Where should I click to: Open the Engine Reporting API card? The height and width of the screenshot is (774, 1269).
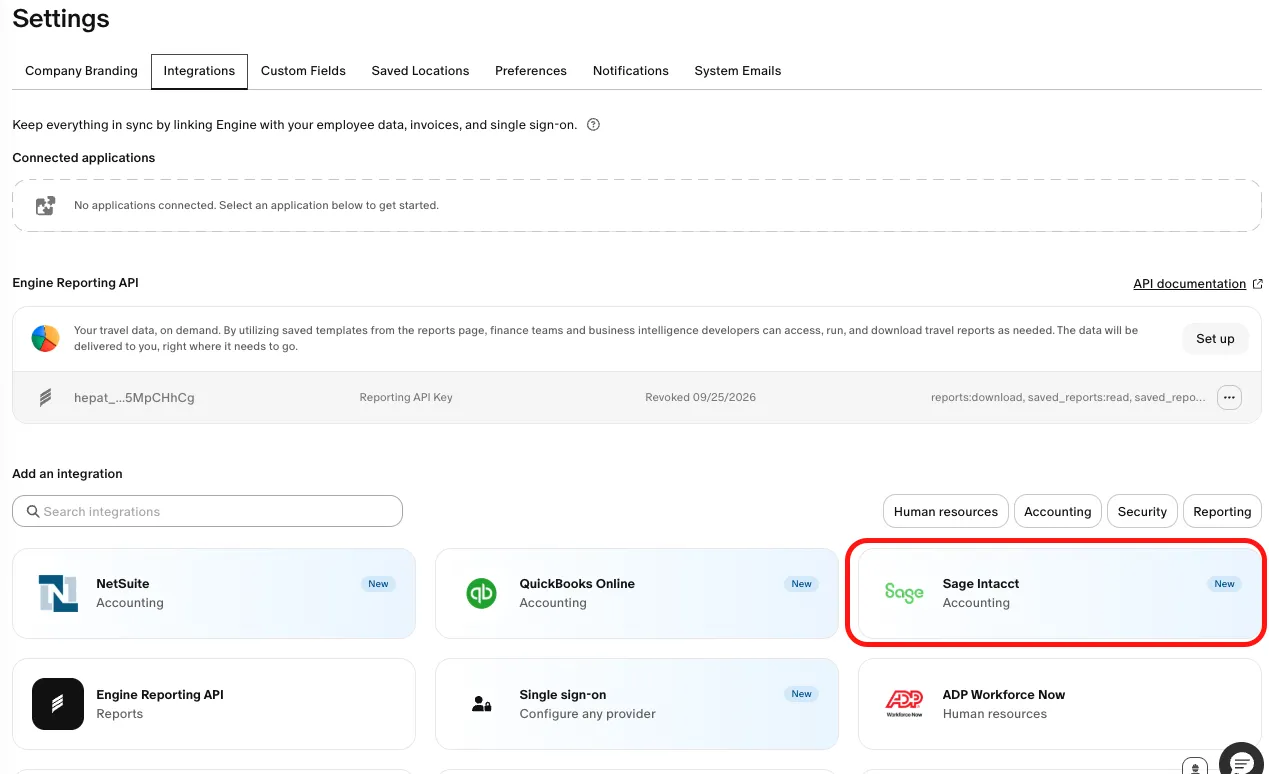click(x=214, y=704)
